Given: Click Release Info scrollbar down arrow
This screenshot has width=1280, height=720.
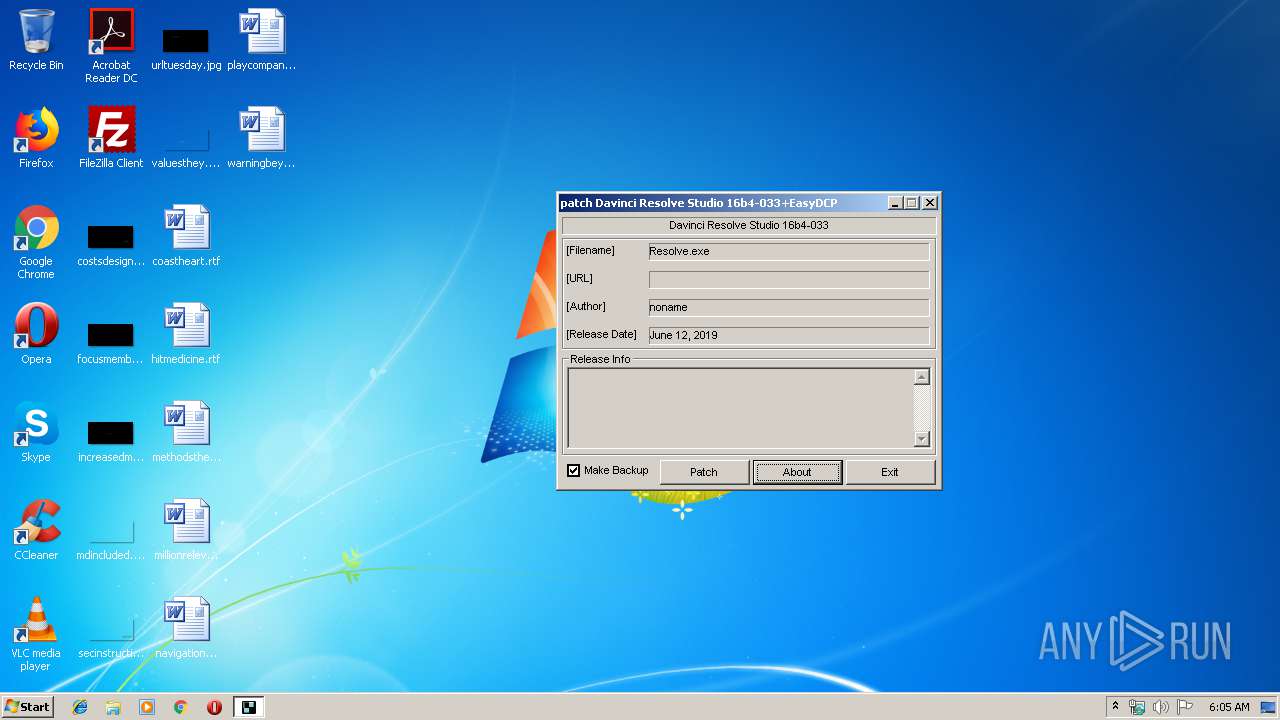Looking at the screenshot, I should point(922,439).
